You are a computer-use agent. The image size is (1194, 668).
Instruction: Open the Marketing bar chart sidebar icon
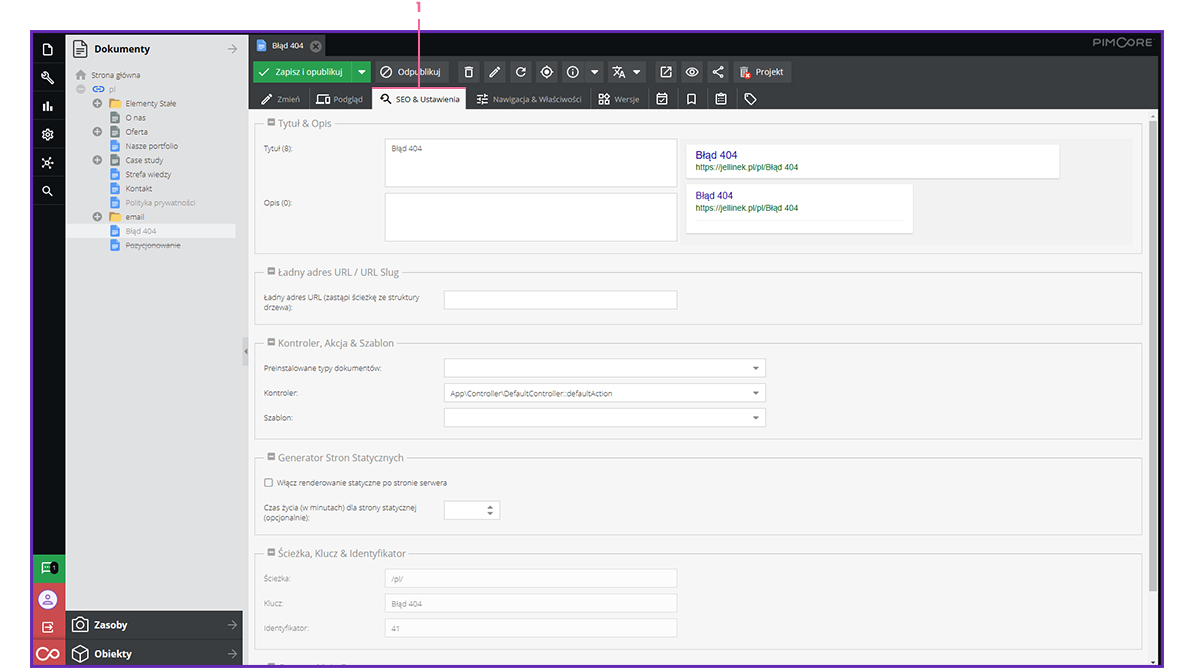pyautogui.click(x=47, y=106)
